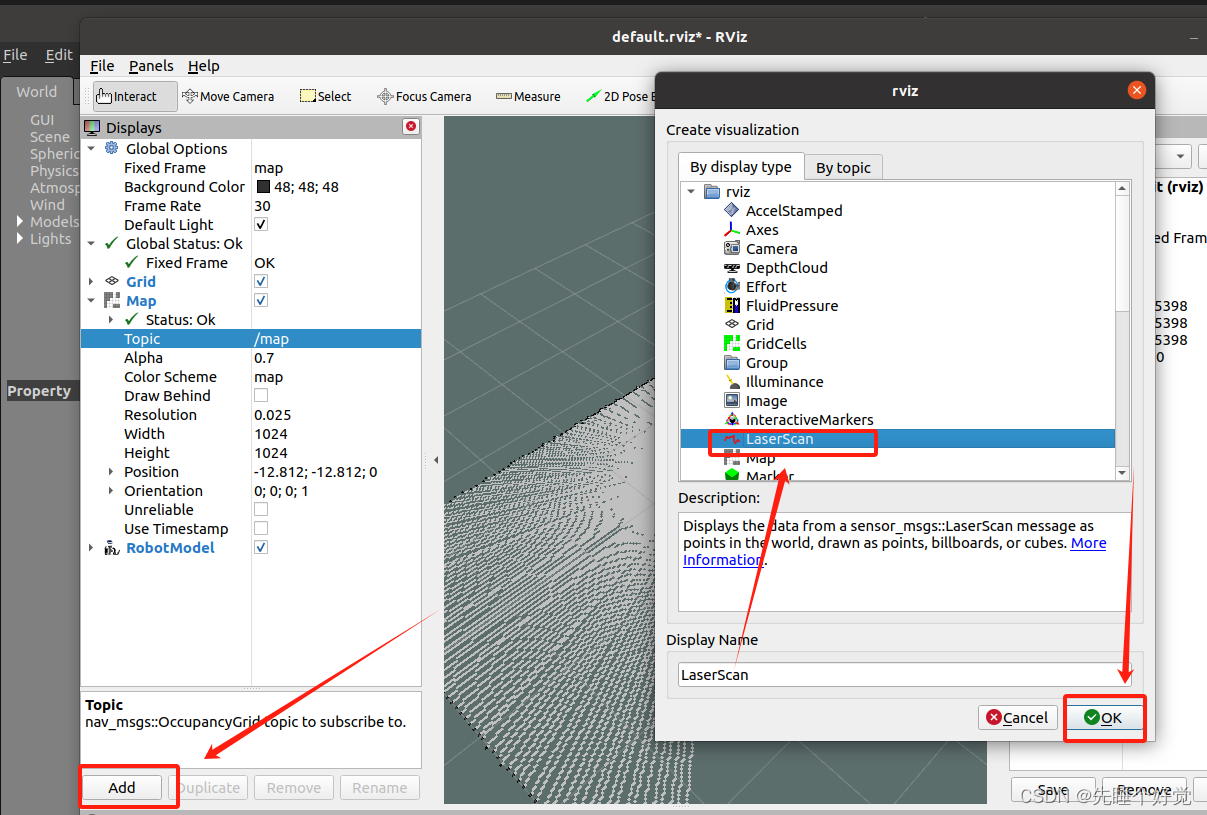Uncheck the Grid display checkbox

261,281
